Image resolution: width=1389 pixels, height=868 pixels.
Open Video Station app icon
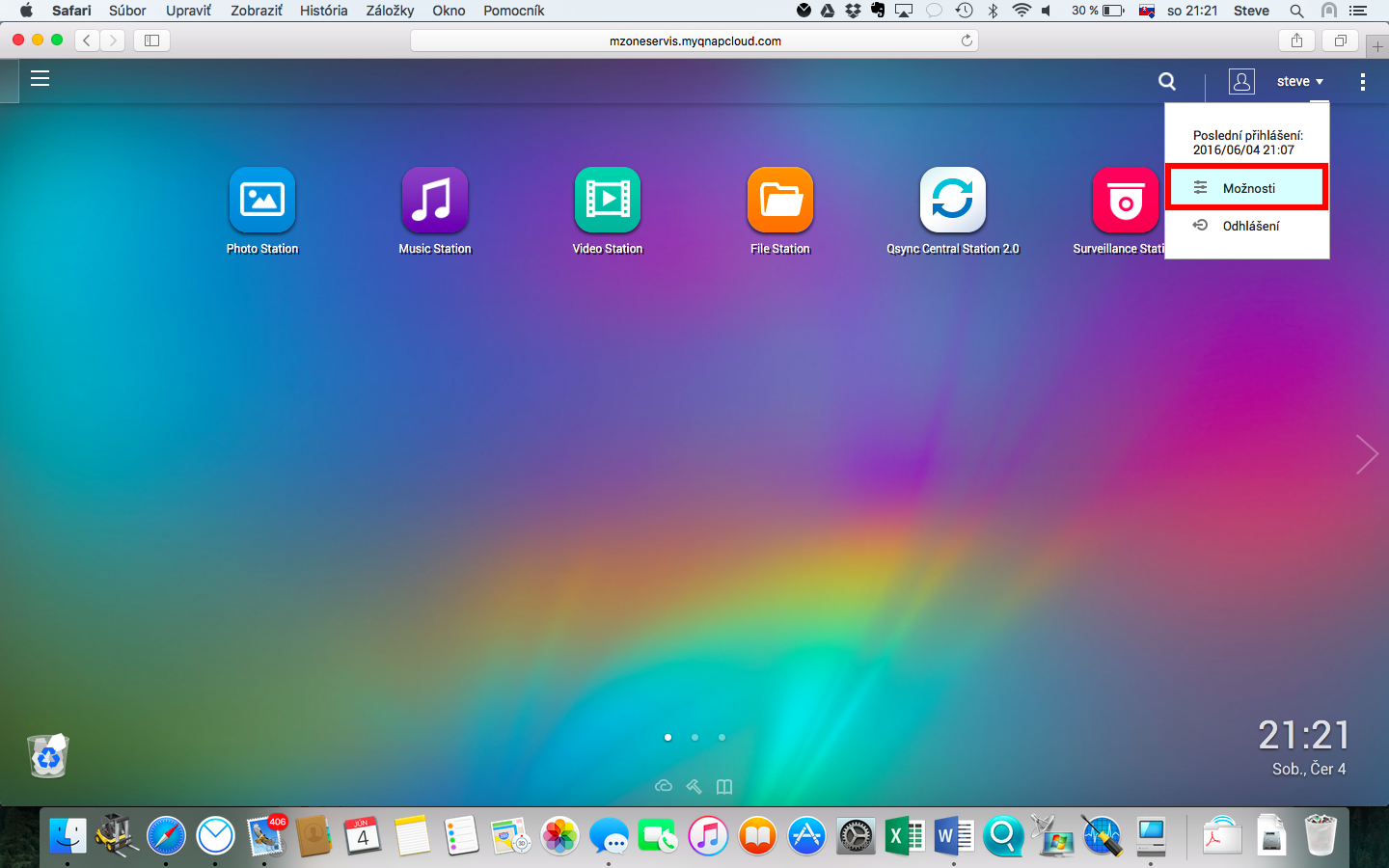[607, 200]
